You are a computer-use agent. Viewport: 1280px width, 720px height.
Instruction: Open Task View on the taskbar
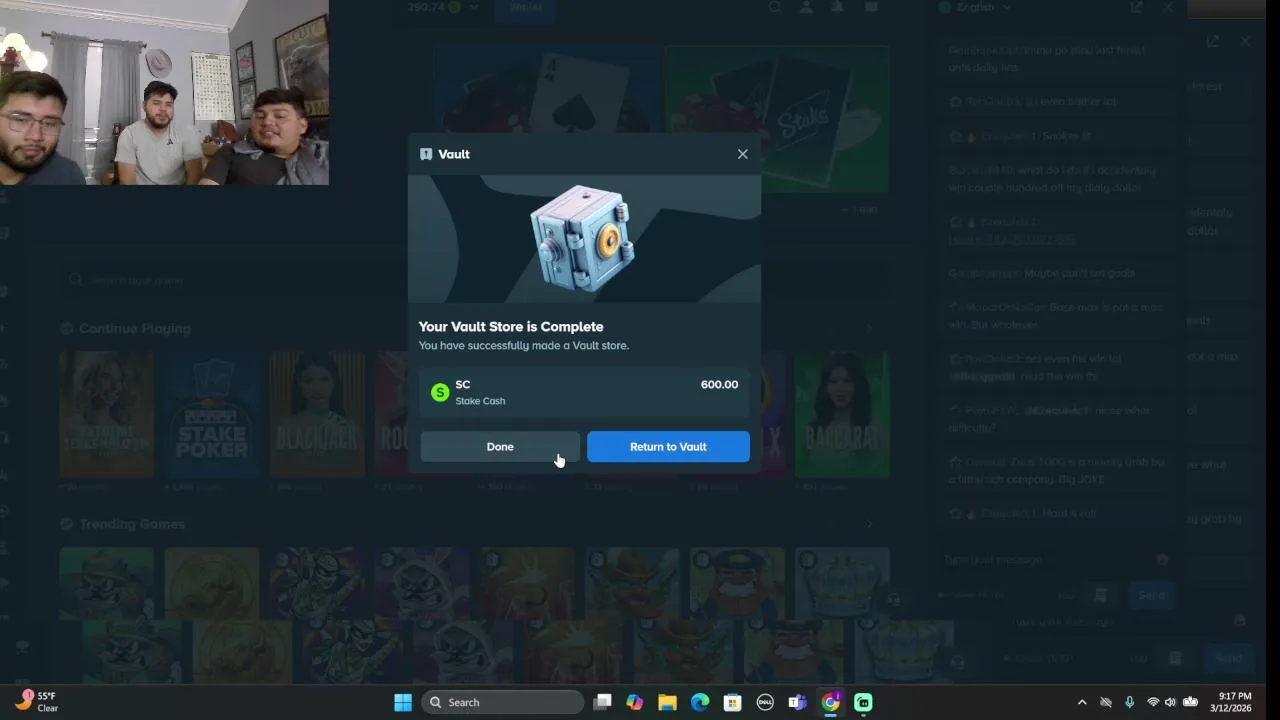[602, 702]
